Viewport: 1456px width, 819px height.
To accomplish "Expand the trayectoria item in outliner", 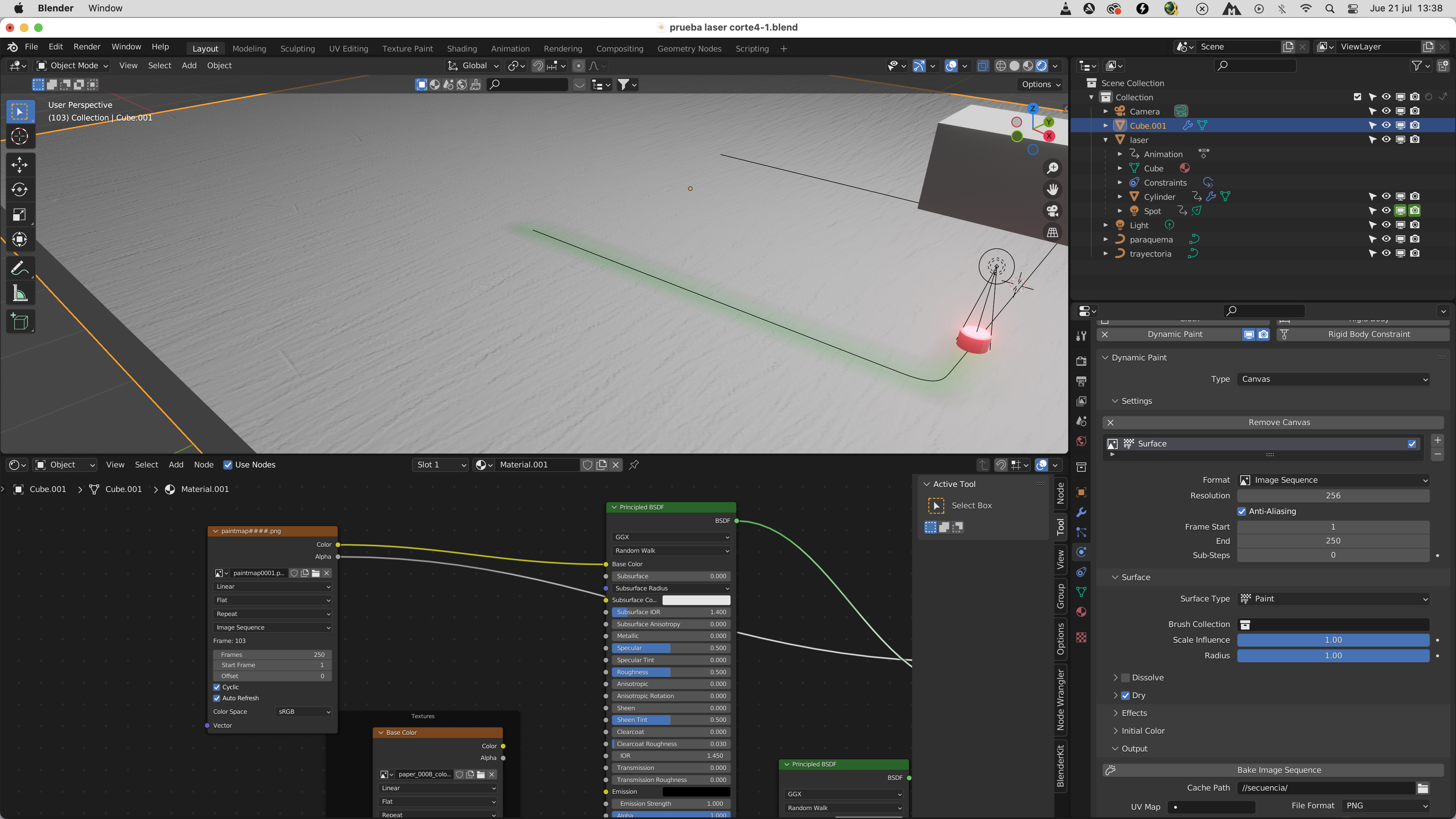I will pos(1106,254).
